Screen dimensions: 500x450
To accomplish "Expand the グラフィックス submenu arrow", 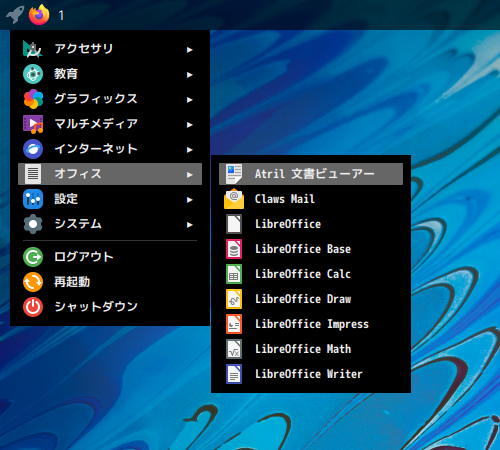I will (x=190, y=100).
